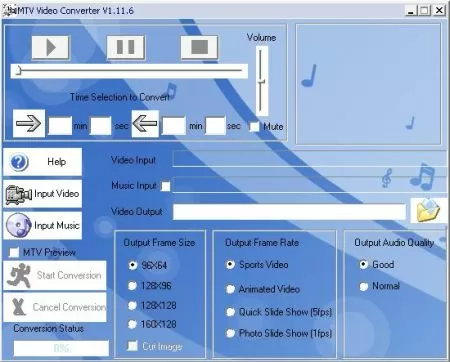Click the start time minutes field
Viewport: 450px width, 362px height.
[x=60, y=126]
